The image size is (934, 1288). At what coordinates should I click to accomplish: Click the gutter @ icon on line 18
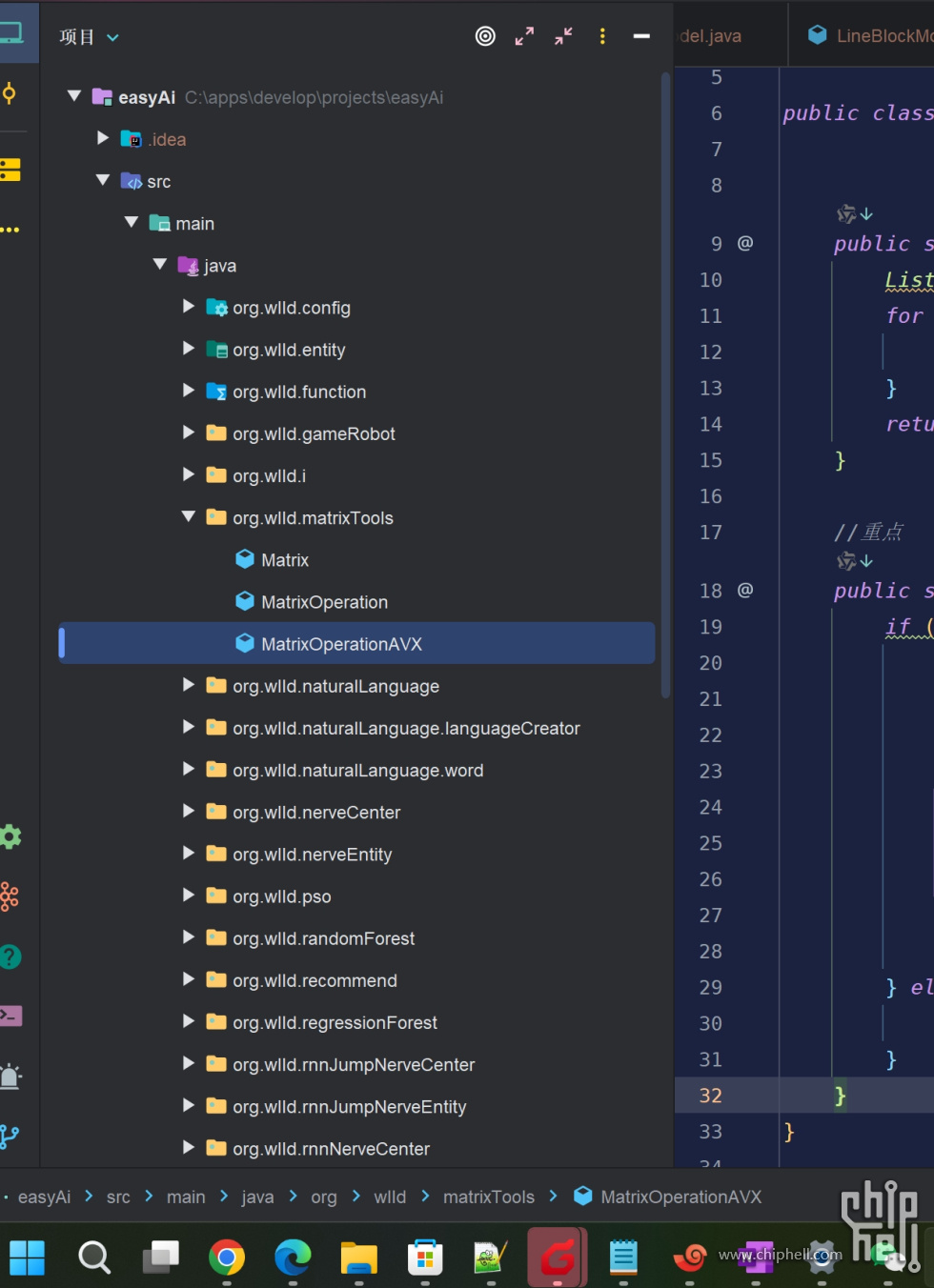pyautogui.click(x=745, y=590)
